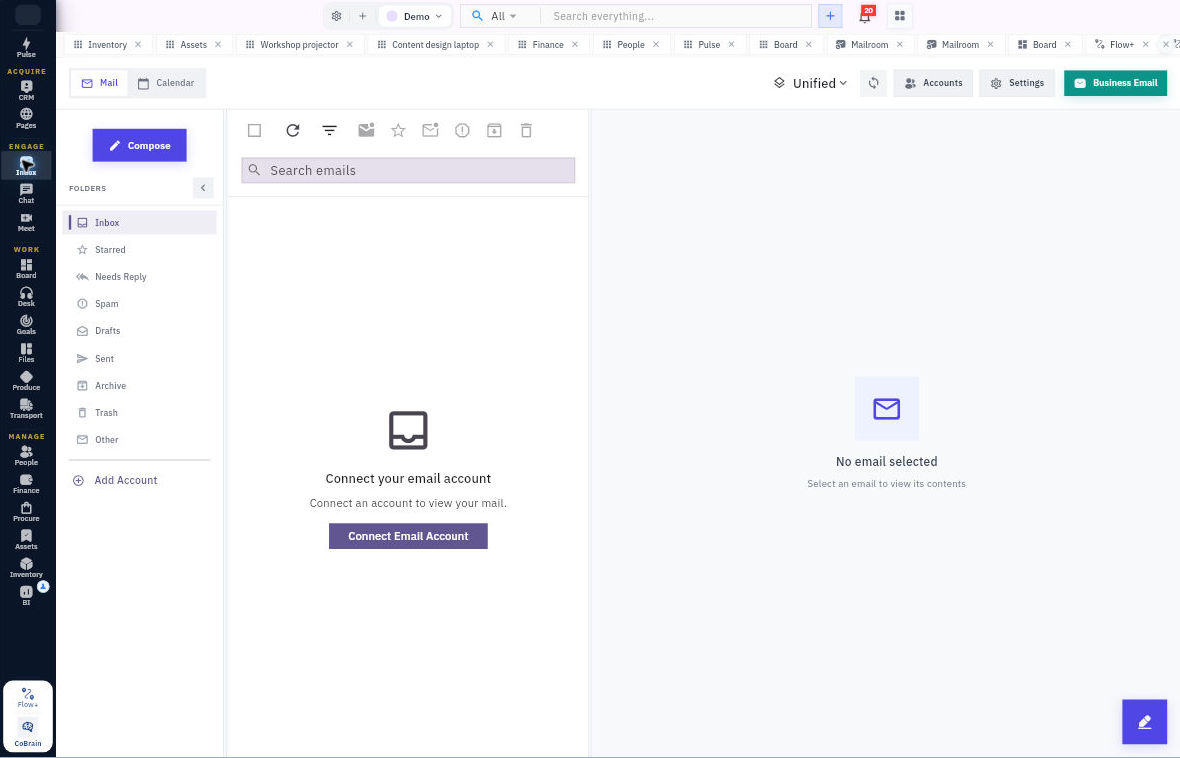The height and width of the screenshot is (758, 1180).
Task: Mark selected emails as read
Action: coord(366,130)
